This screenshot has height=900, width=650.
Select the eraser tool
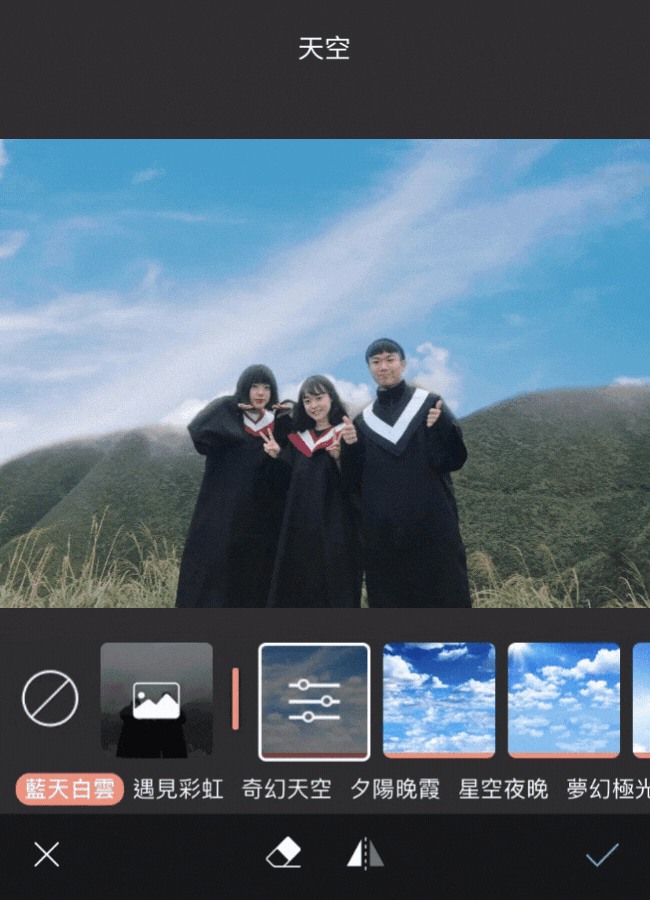tap(284, 853)
